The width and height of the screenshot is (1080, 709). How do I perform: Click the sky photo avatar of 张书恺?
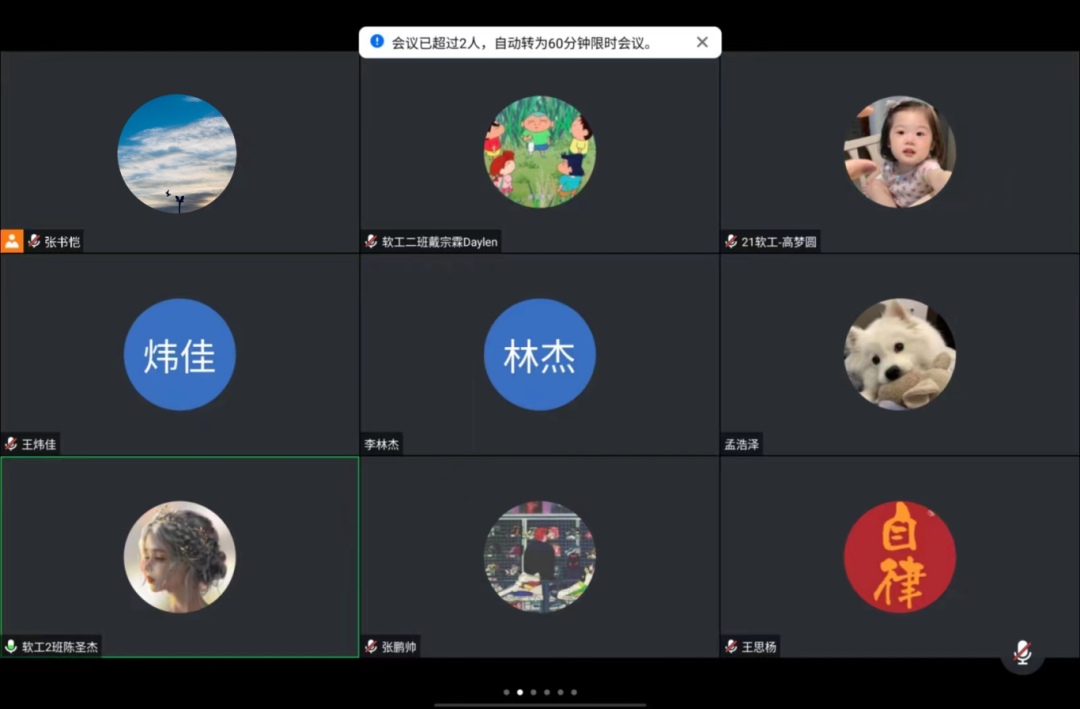click(177, 153)
